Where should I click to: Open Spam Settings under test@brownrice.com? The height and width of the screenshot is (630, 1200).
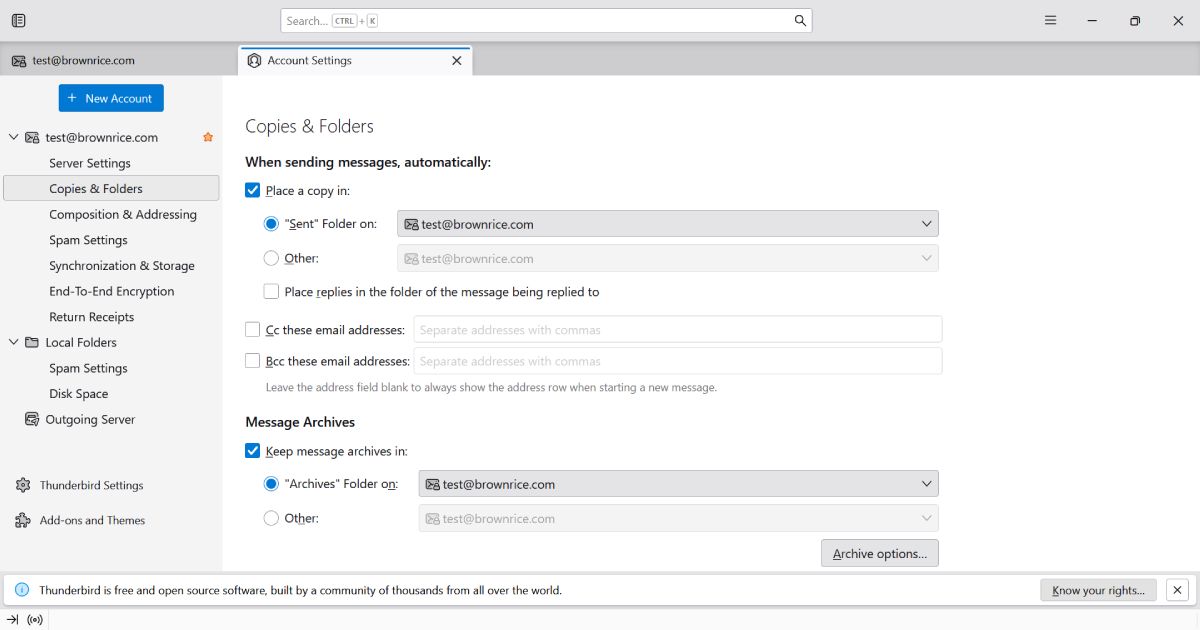(x=88, y=240)
